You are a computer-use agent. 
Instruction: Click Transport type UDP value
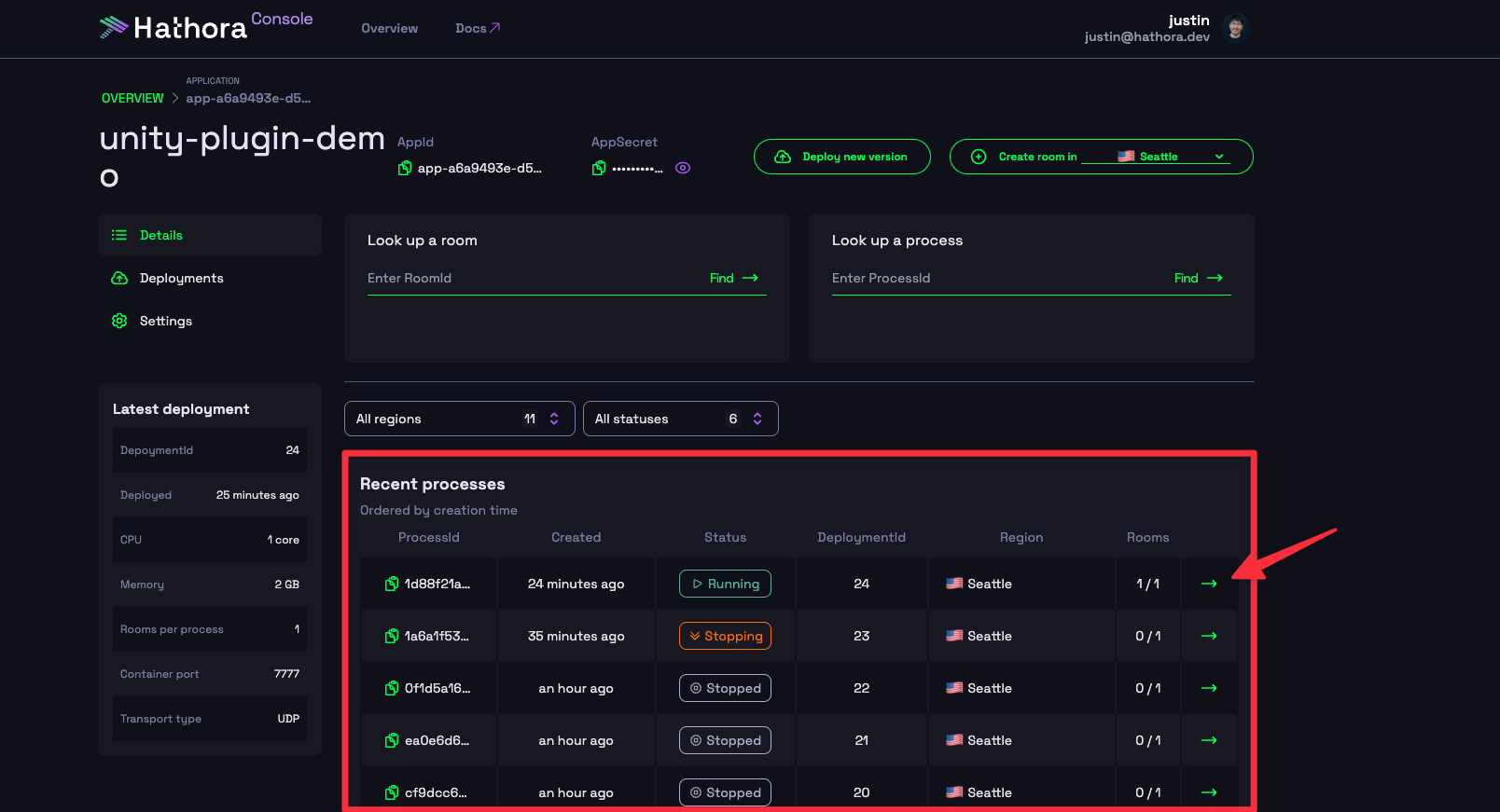tap(288, 719)
